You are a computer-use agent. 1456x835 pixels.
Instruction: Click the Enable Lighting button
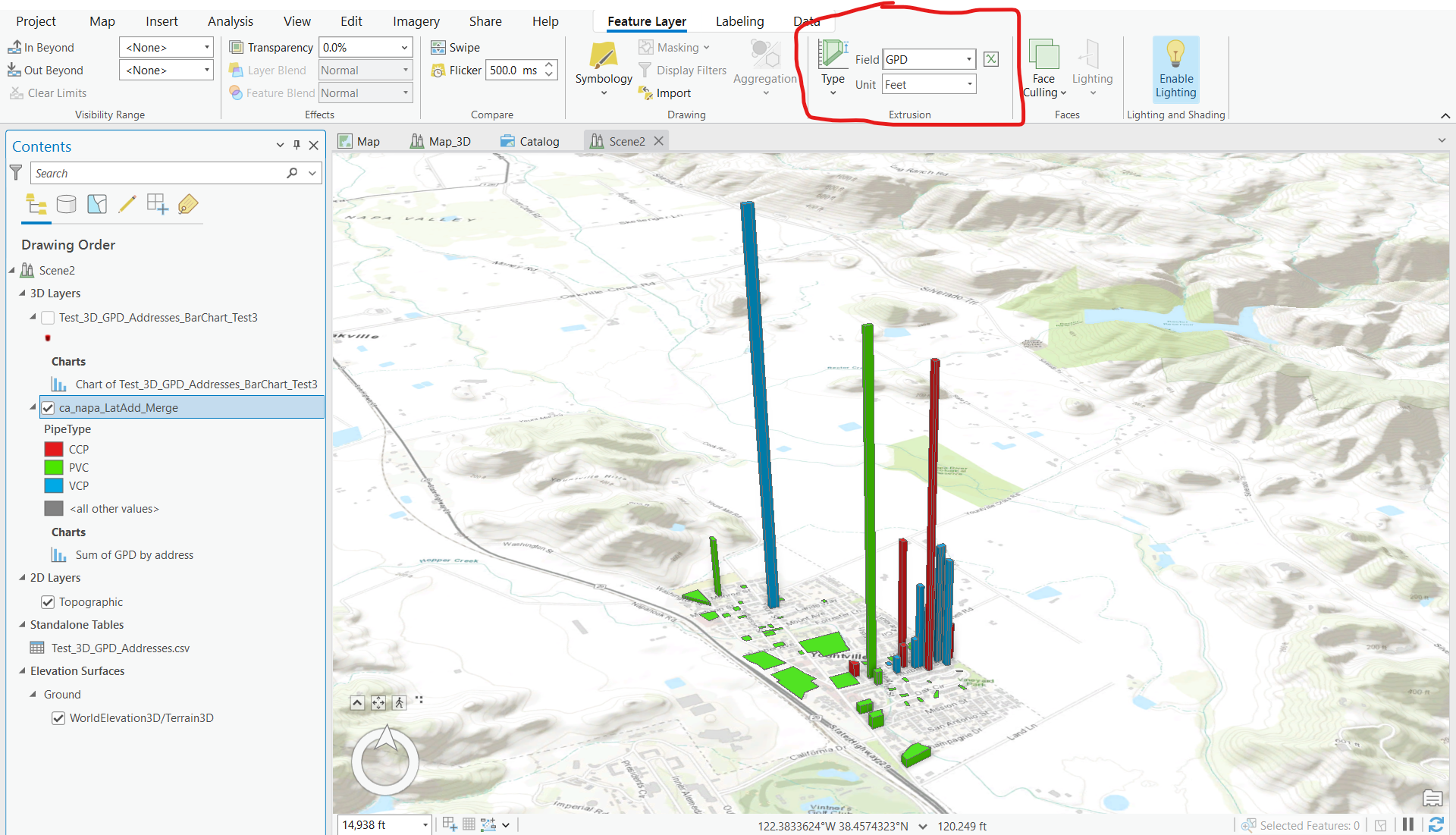pyautogui.click(x=1175, y=70)
